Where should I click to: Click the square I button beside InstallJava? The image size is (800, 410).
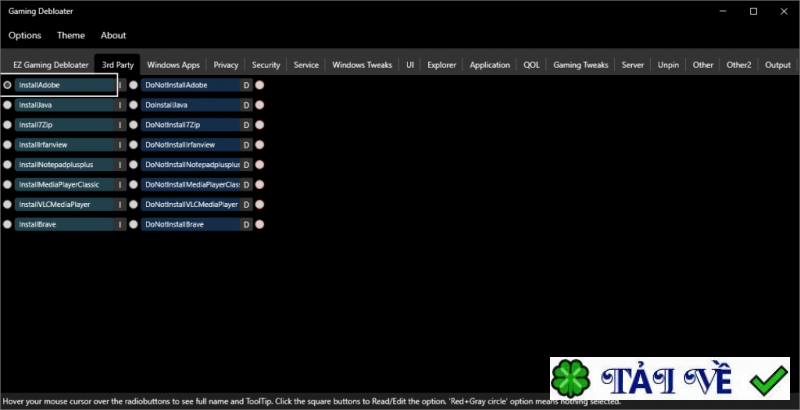tap(120, 105)
